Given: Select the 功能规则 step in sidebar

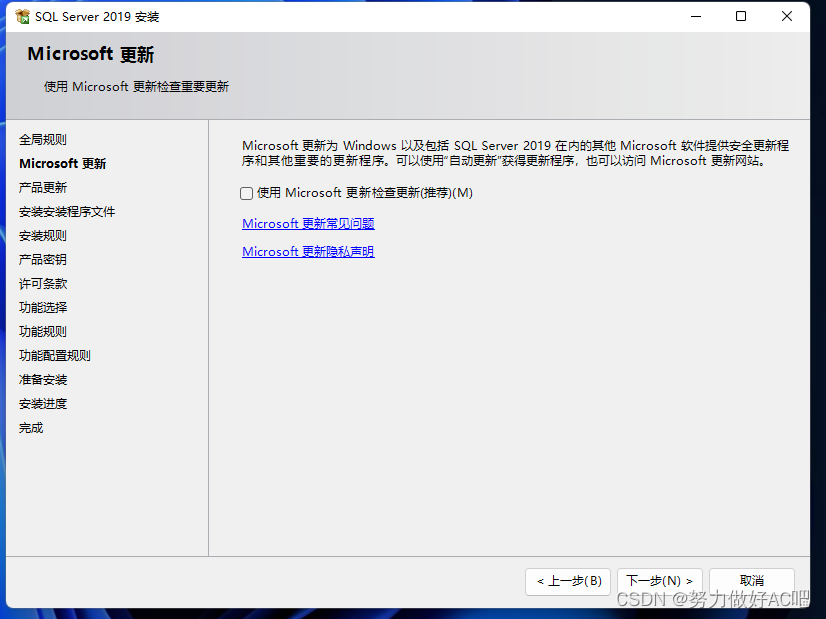Looking at the screenshot, I should pos(43,332).
